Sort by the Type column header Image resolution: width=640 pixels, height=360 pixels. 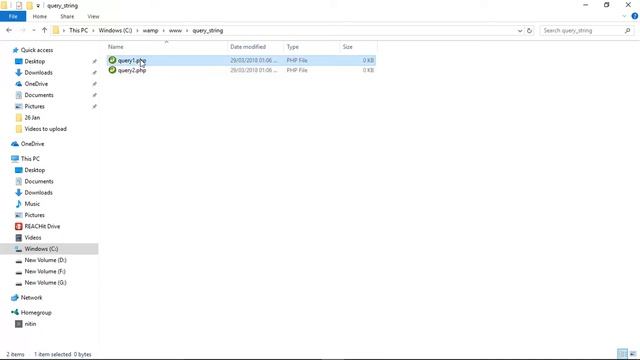311,47
